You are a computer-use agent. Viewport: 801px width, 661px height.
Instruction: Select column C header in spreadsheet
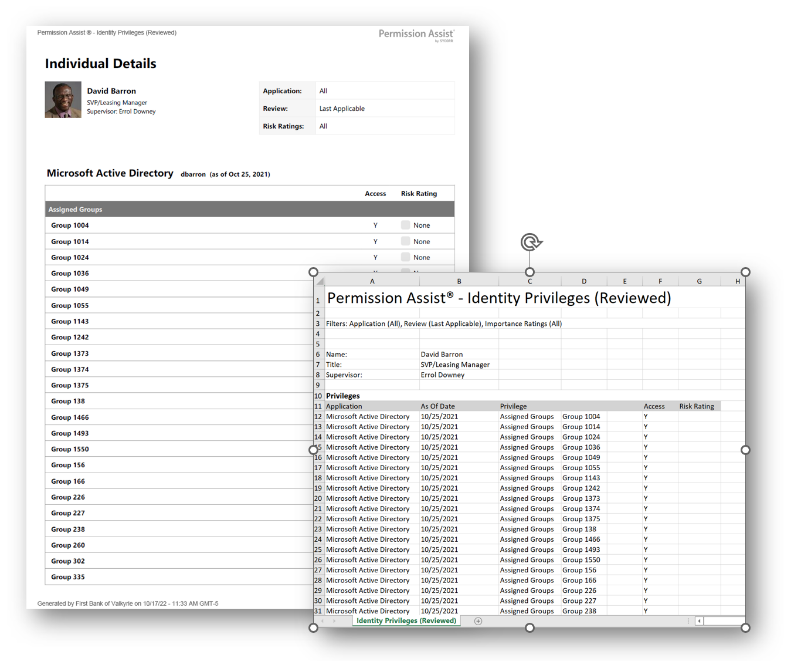tap(529, 282)
